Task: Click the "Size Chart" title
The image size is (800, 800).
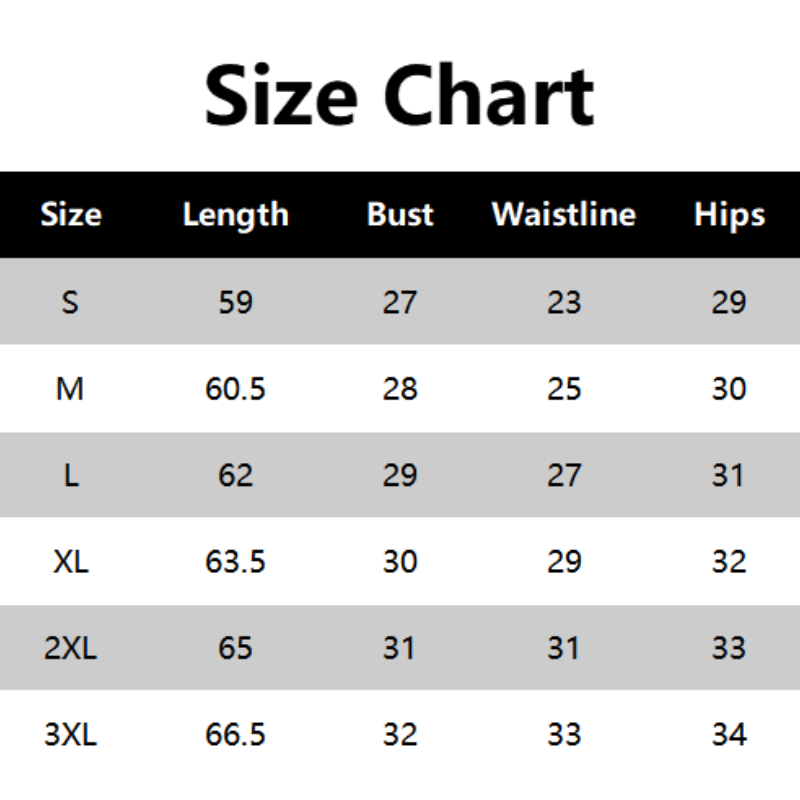Action: click(x=400, y=96)
